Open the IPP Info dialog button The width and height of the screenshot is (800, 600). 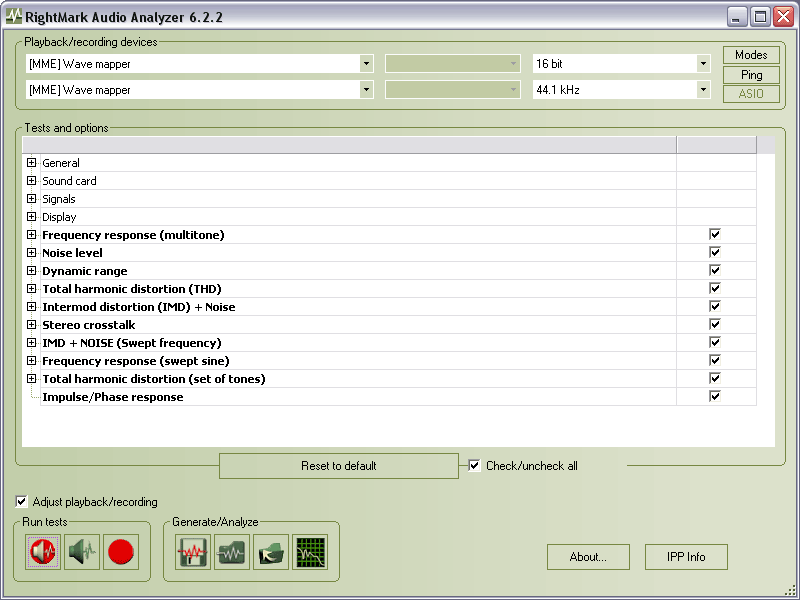click(x=685, y=557)
